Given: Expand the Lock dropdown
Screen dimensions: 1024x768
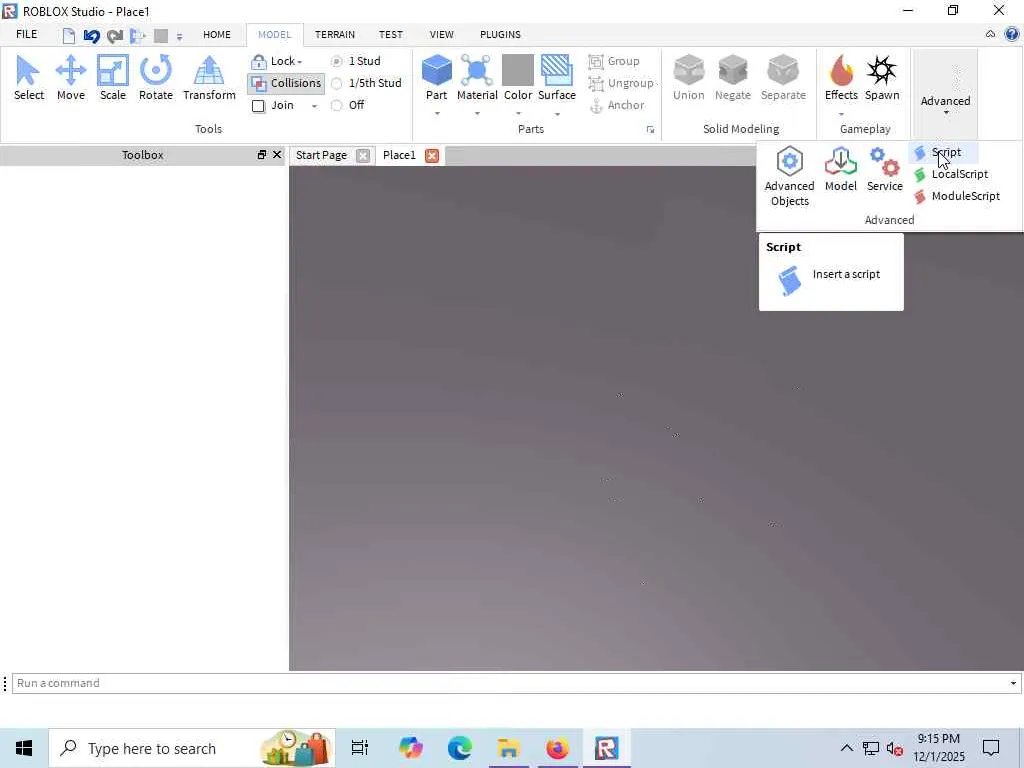Looking at the screenshot, I should 300,62.
